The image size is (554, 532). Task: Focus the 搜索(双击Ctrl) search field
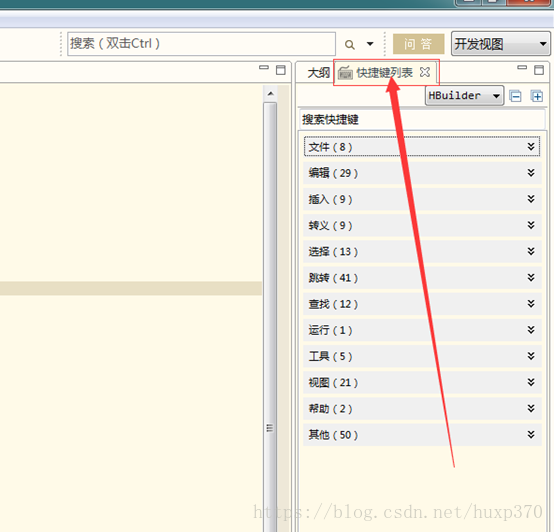coord(201,44)
